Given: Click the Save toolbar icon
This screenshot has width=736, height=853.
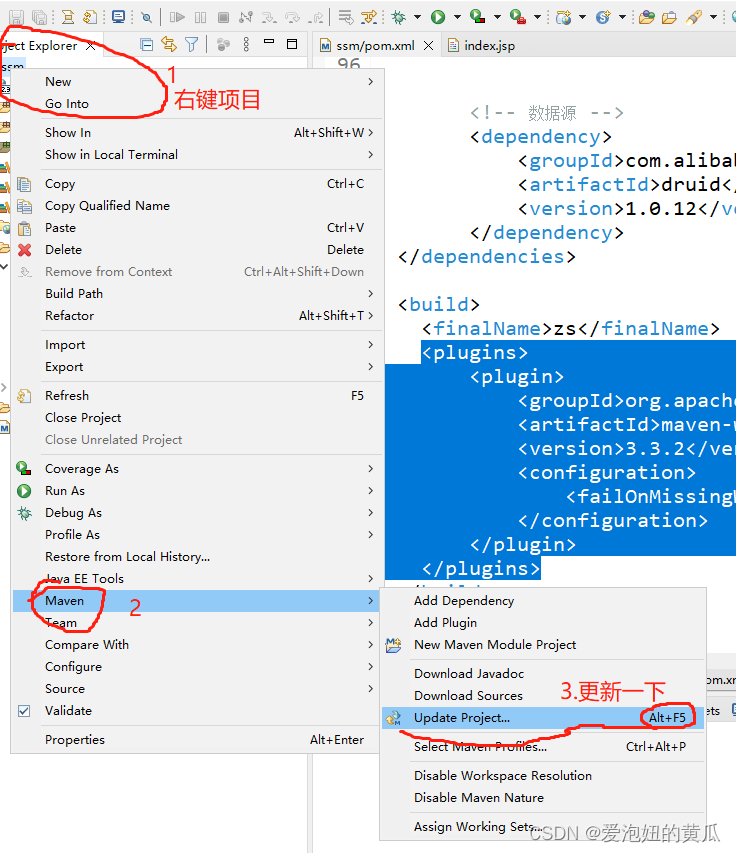Looking at the screenshot, I should tap(16, 17).
